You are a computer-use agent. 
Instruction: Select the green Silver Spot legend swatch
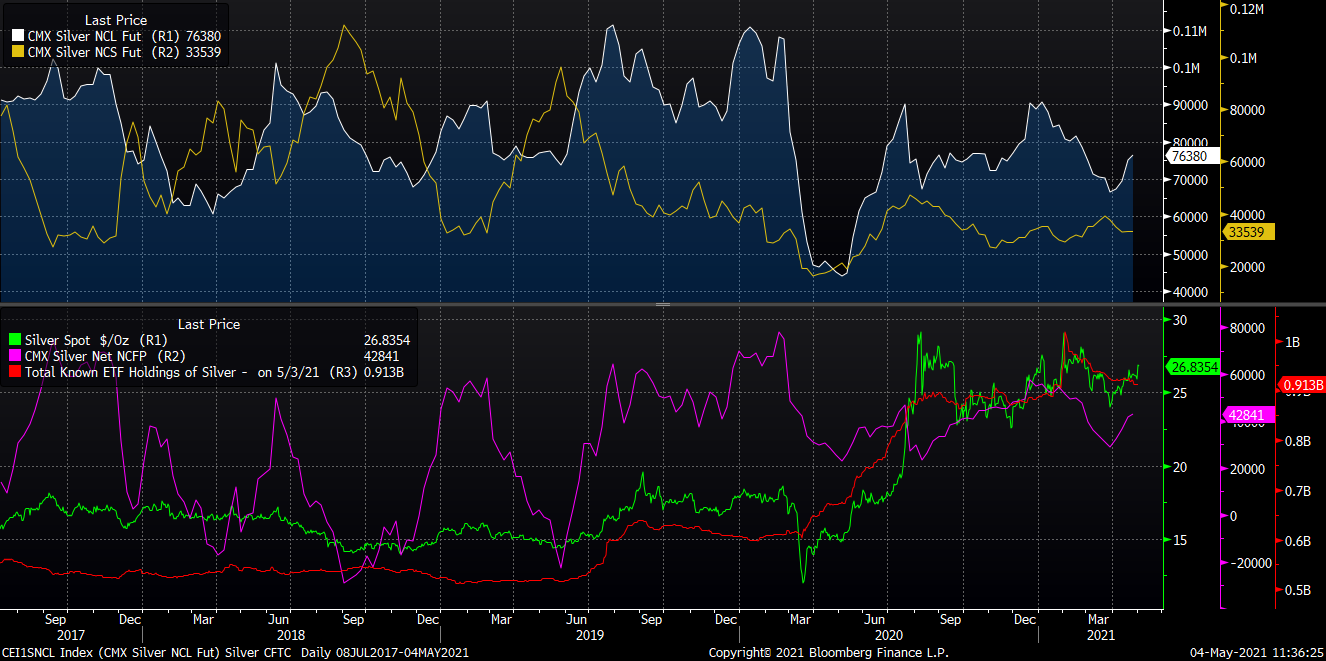pos(12,340)
